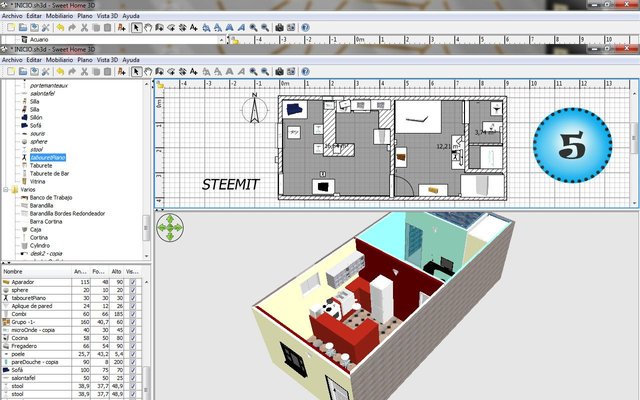Open Mobiliario menu in back window

[60, 16]
